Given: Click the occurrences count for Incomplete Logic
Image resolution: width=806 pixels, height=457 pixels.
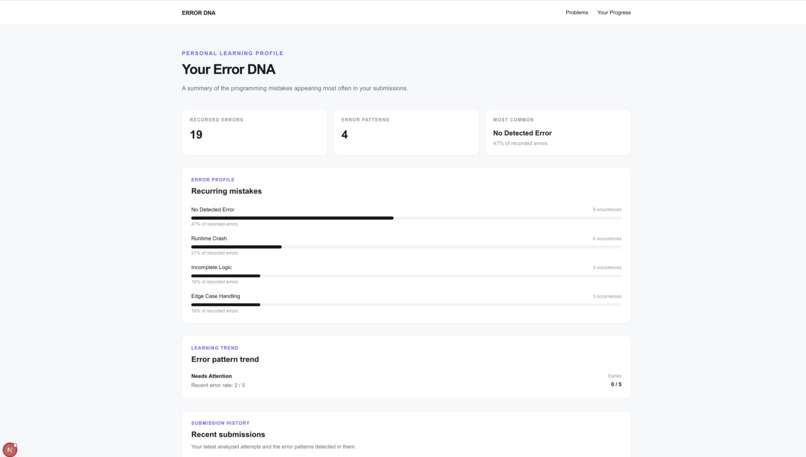Looking at the screenshot, I should click(607, 267).
